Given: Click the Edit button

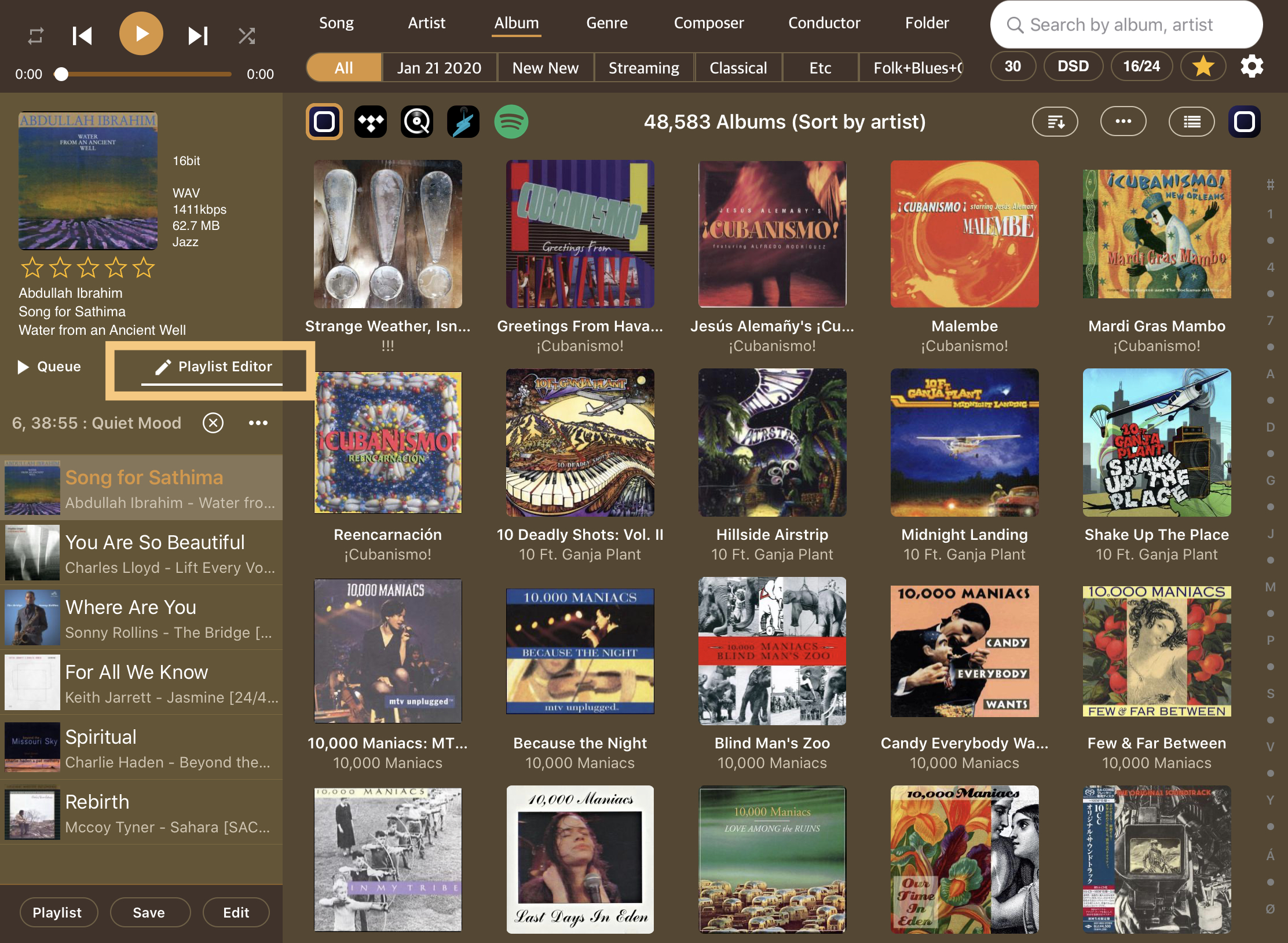Looking at the screenshot, I should [236, 912].
